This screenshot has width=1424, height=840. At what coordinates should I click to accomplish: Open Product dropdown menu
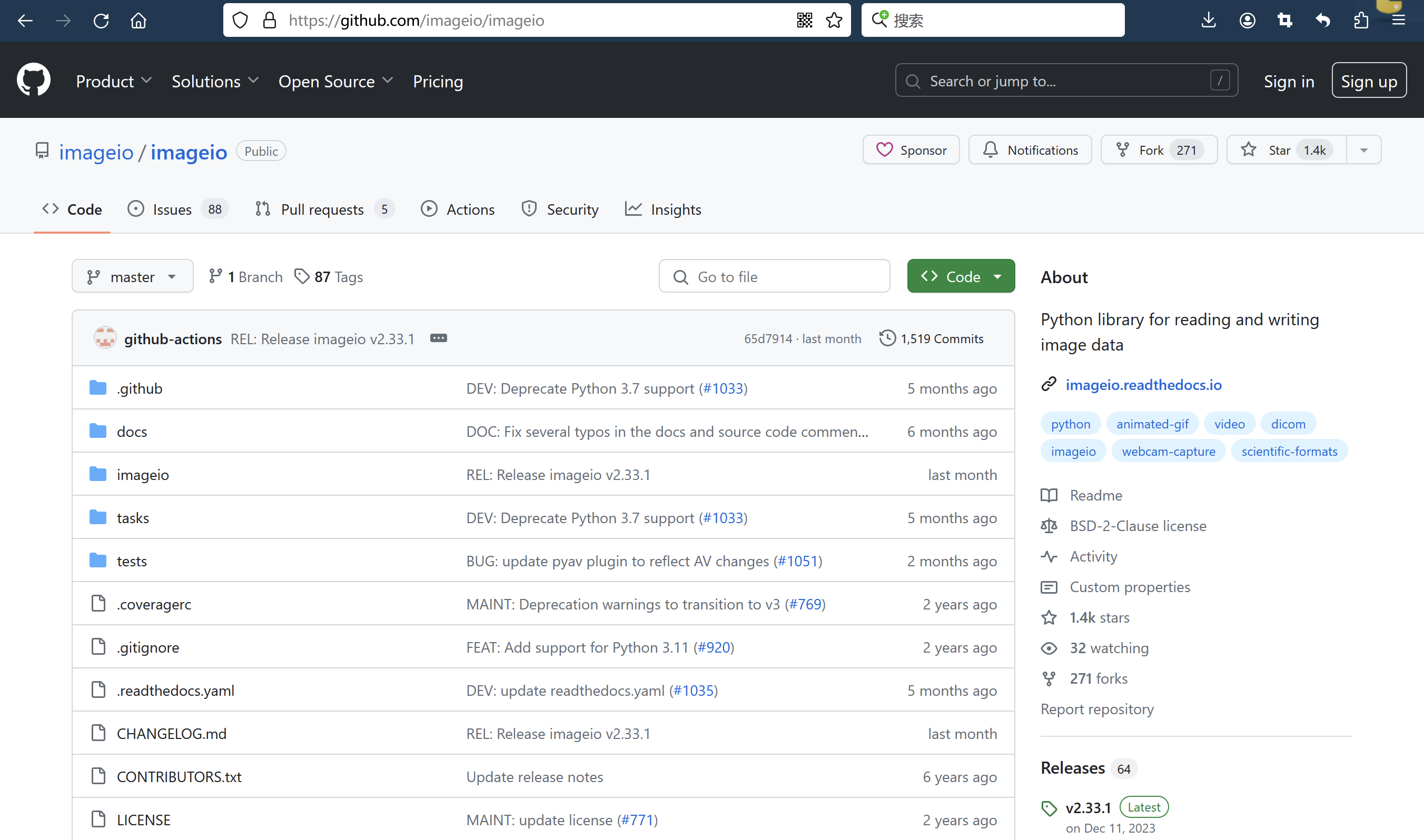114,82
